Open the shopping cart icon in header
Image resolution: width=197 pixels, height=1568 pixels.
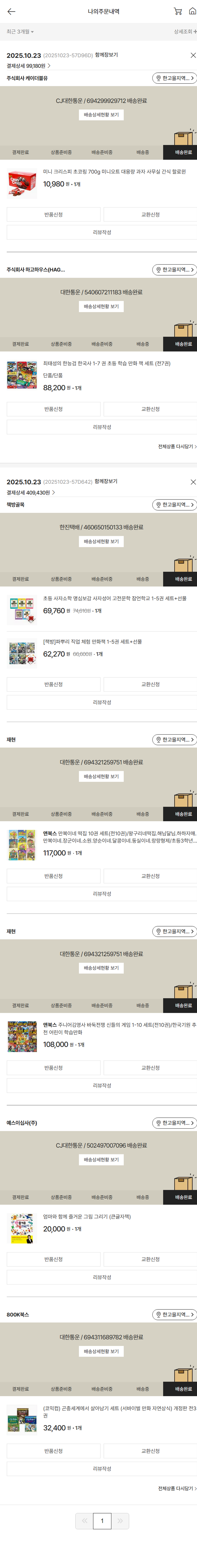click(x=178, y=12)
